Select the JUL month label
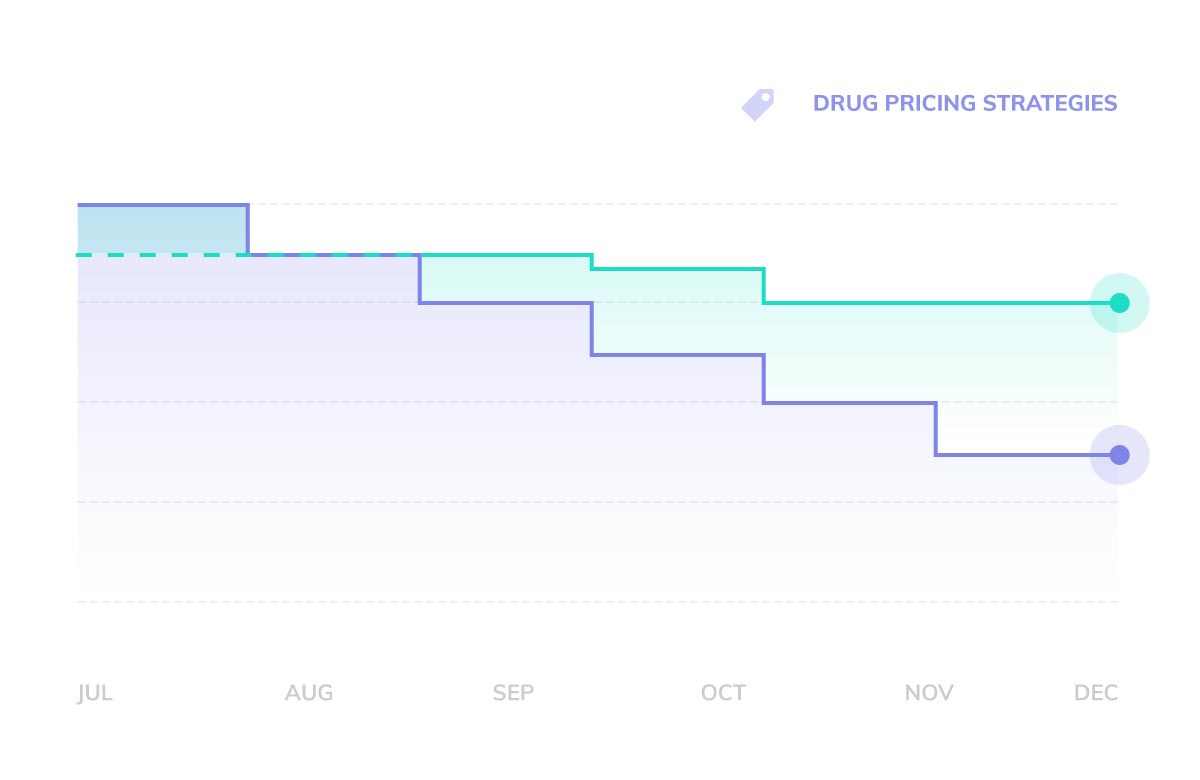 point(95,693)
